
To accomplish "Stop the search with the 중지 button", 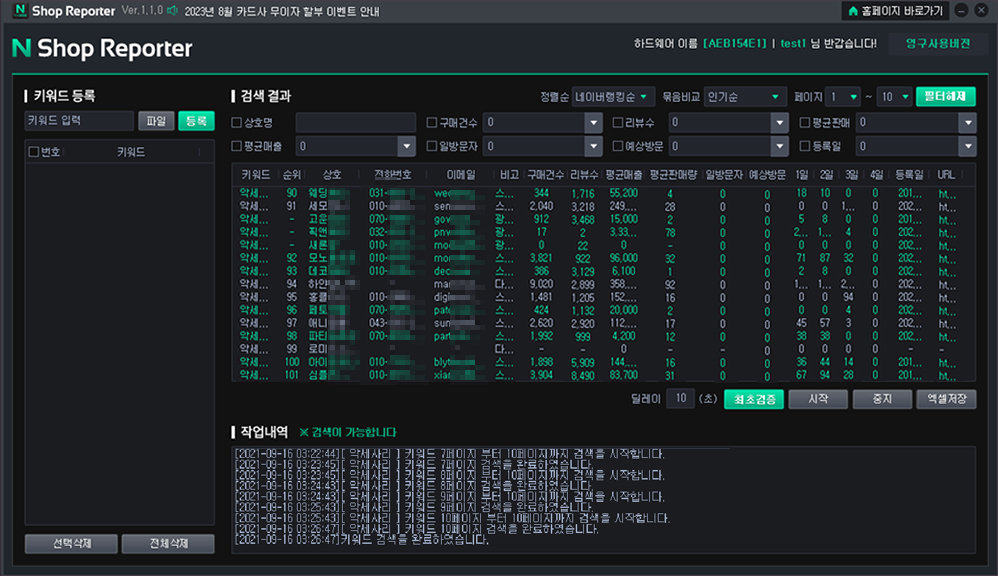I will (x=882, y=399).
